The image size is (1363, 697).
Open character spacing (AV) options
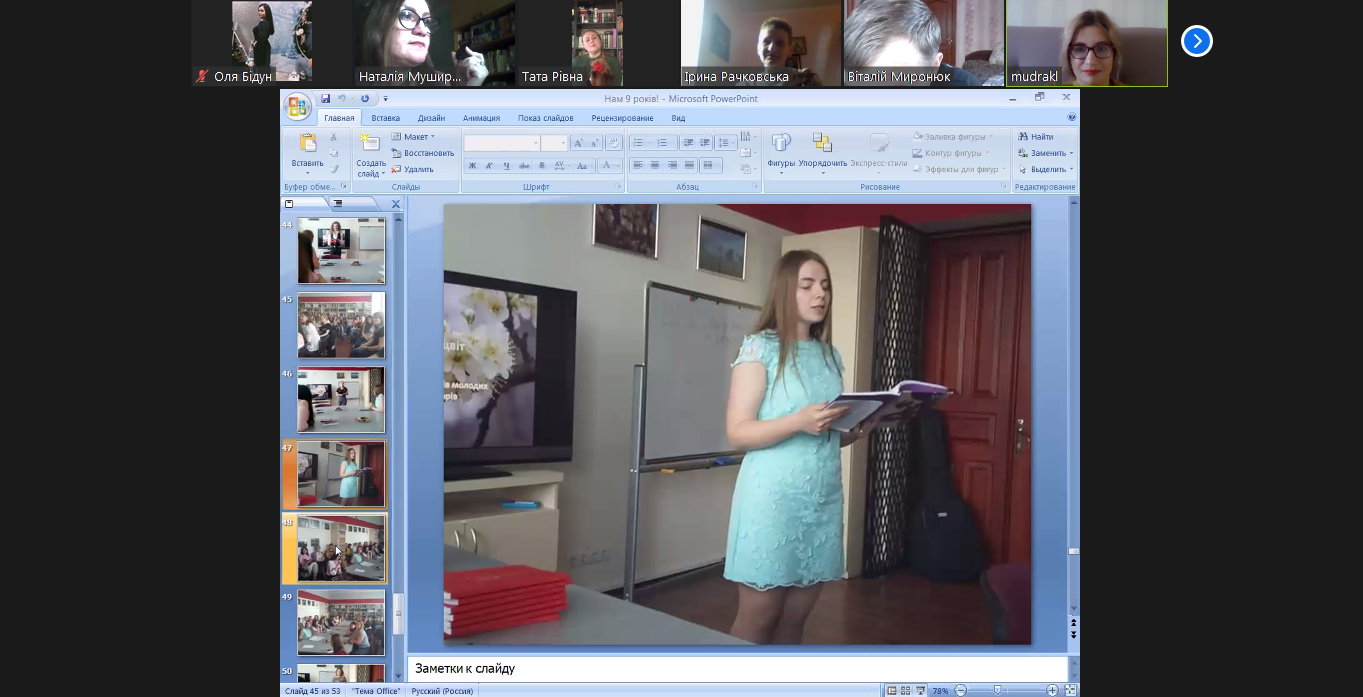561,166
